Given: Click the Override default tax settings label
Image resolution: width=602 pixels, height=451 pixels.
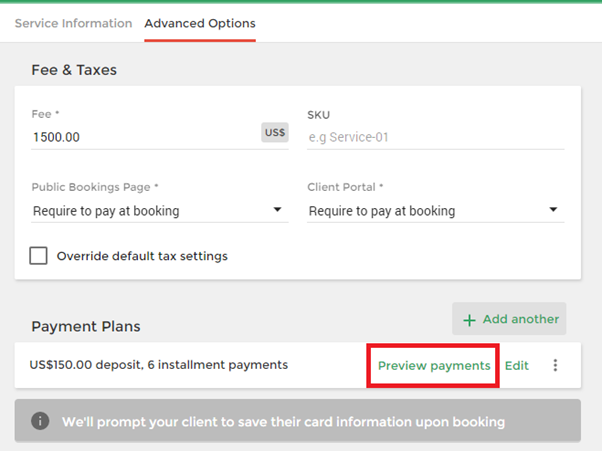Looking at the screenshot, I should (142, 256).
